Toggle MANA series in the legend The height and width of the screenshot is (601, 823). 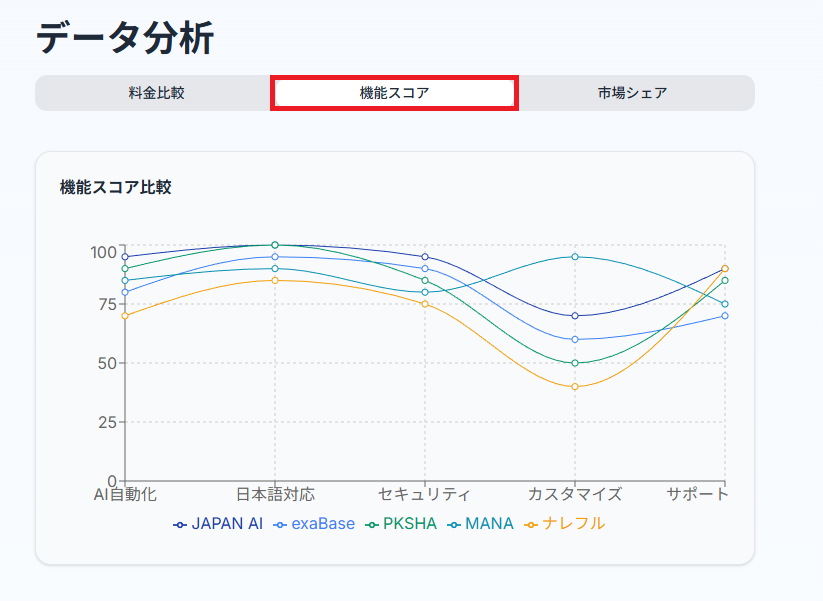tap(480, 523)
